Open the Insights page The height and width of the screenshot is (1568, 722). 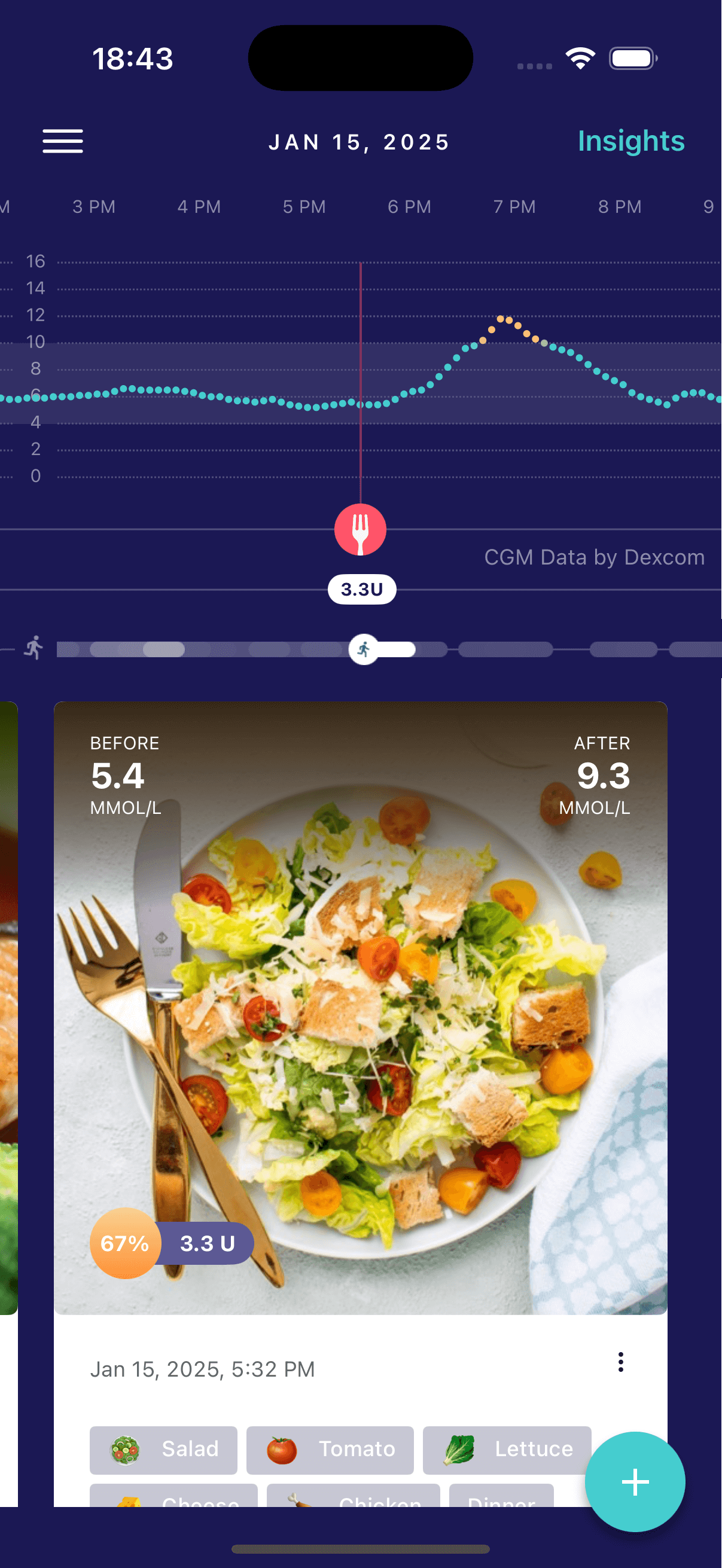tap(630, 141)
